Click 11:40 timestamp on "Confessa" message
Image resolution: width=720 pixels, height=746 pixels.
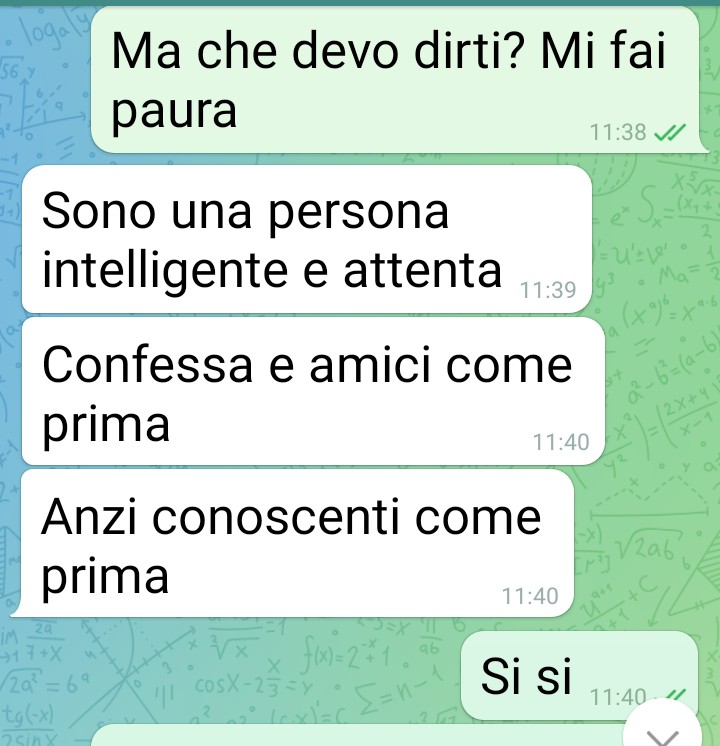click(x=561, y=442)
